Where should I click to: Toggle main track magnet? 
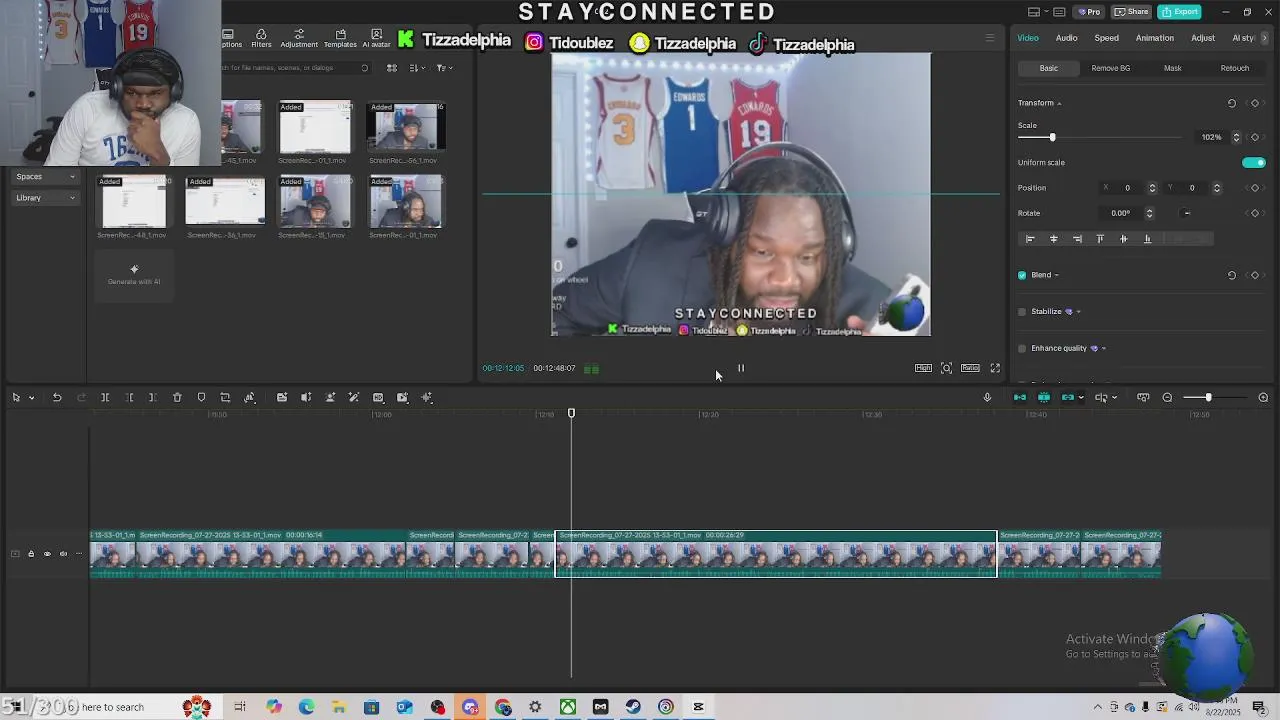[x=1020, y=398]
